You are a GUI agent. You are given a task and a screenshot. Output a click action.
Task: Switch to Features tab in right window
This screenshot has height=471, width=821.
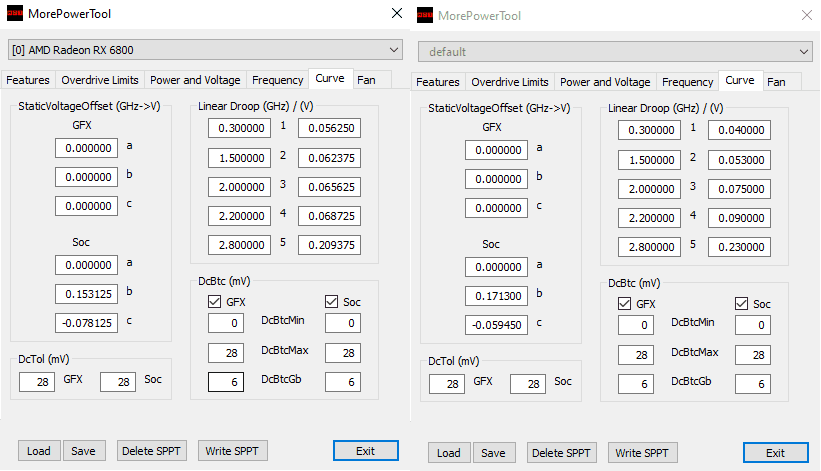438,82
